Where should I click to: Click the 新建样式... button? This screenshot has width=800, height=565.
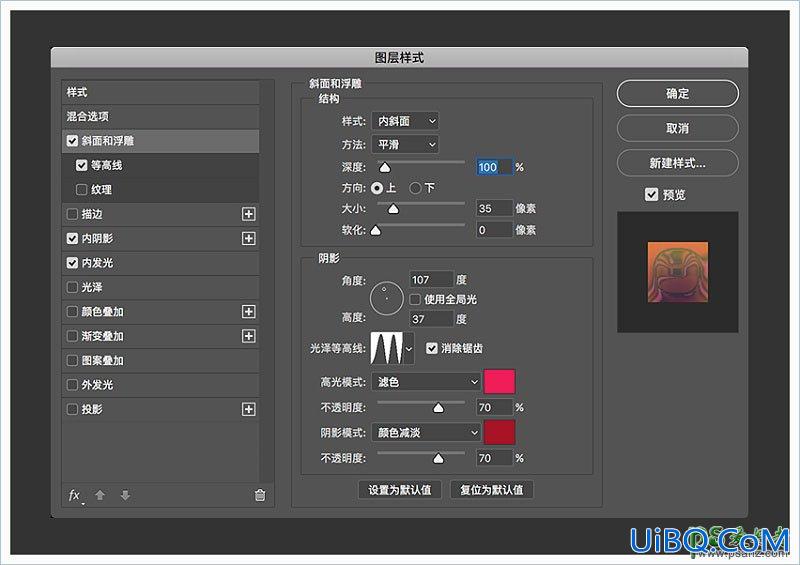678,163
